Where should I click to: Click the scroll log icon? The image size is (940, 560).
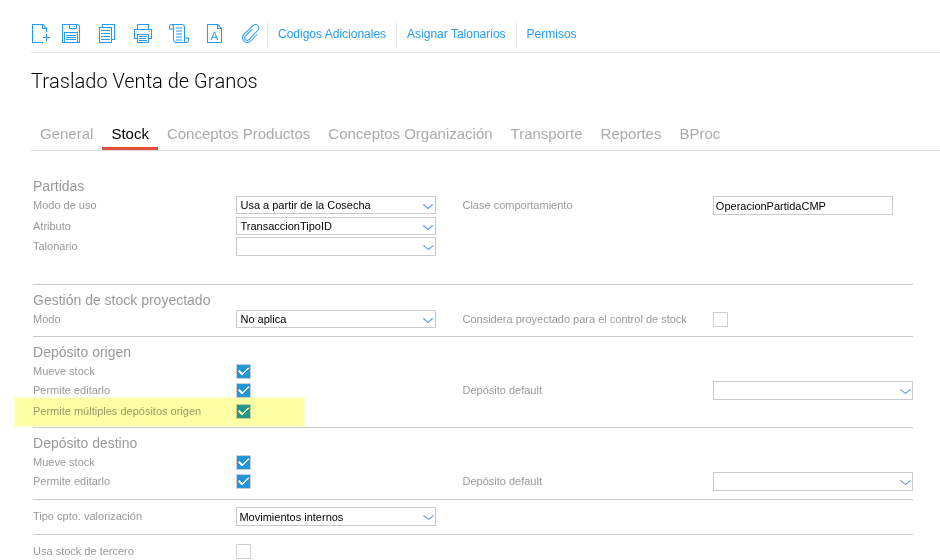point(179,34)
